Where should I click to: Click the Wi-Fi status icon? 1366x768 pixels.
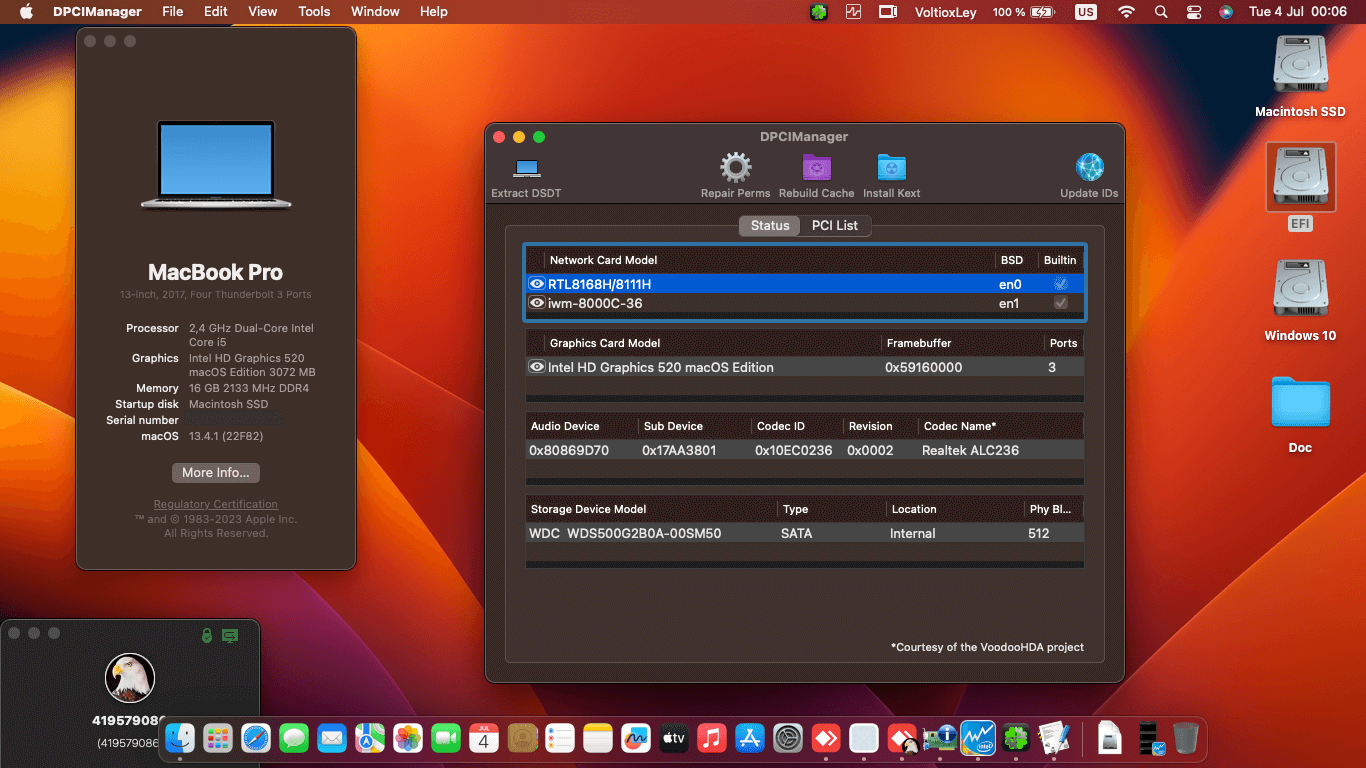[x=1127, y=12]
